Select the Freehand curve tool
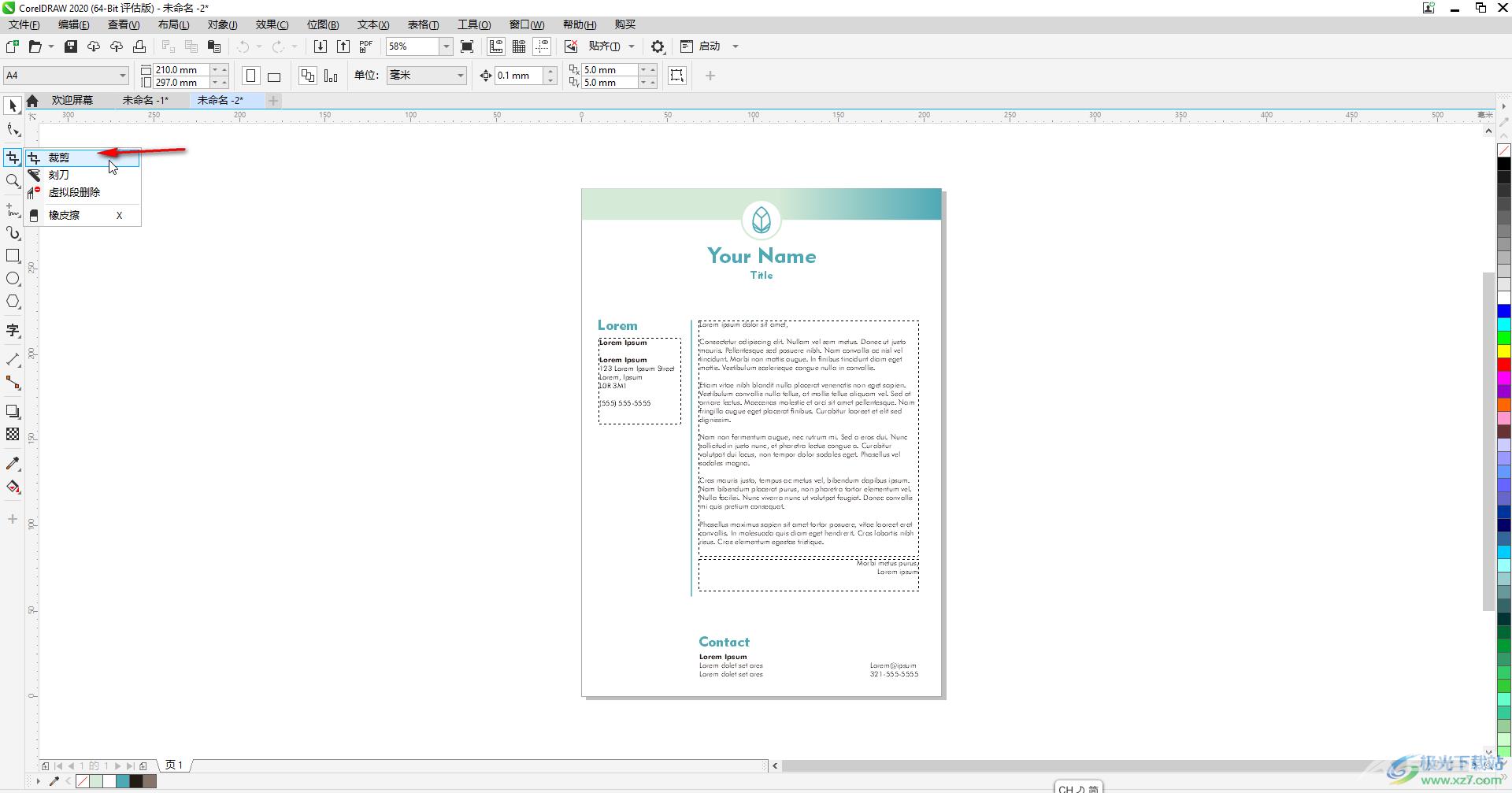This screenshot has height=793, width=1512. (13, 210)
